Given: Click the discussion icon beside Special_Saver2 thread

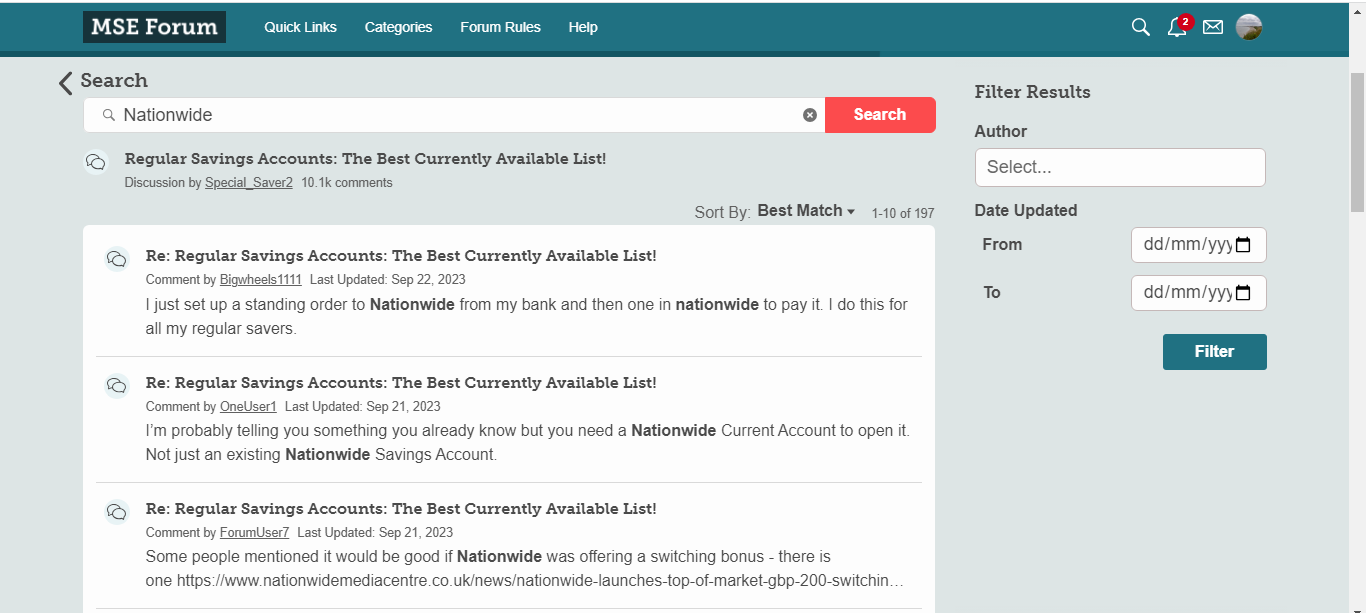Looking at the screenshot, I should [x=96, y=162].
